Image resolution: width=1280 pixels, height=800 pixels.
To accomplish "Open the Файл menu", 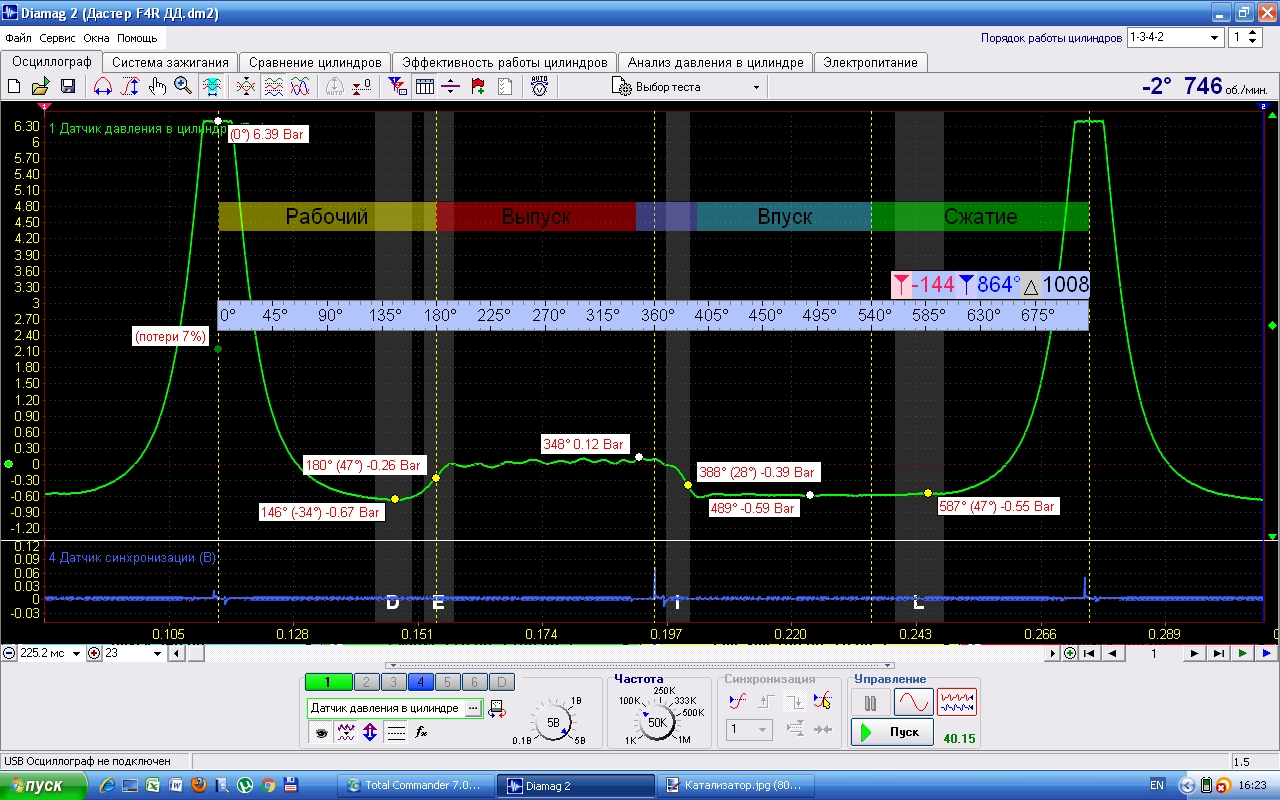I will click(x=18, y=38).
